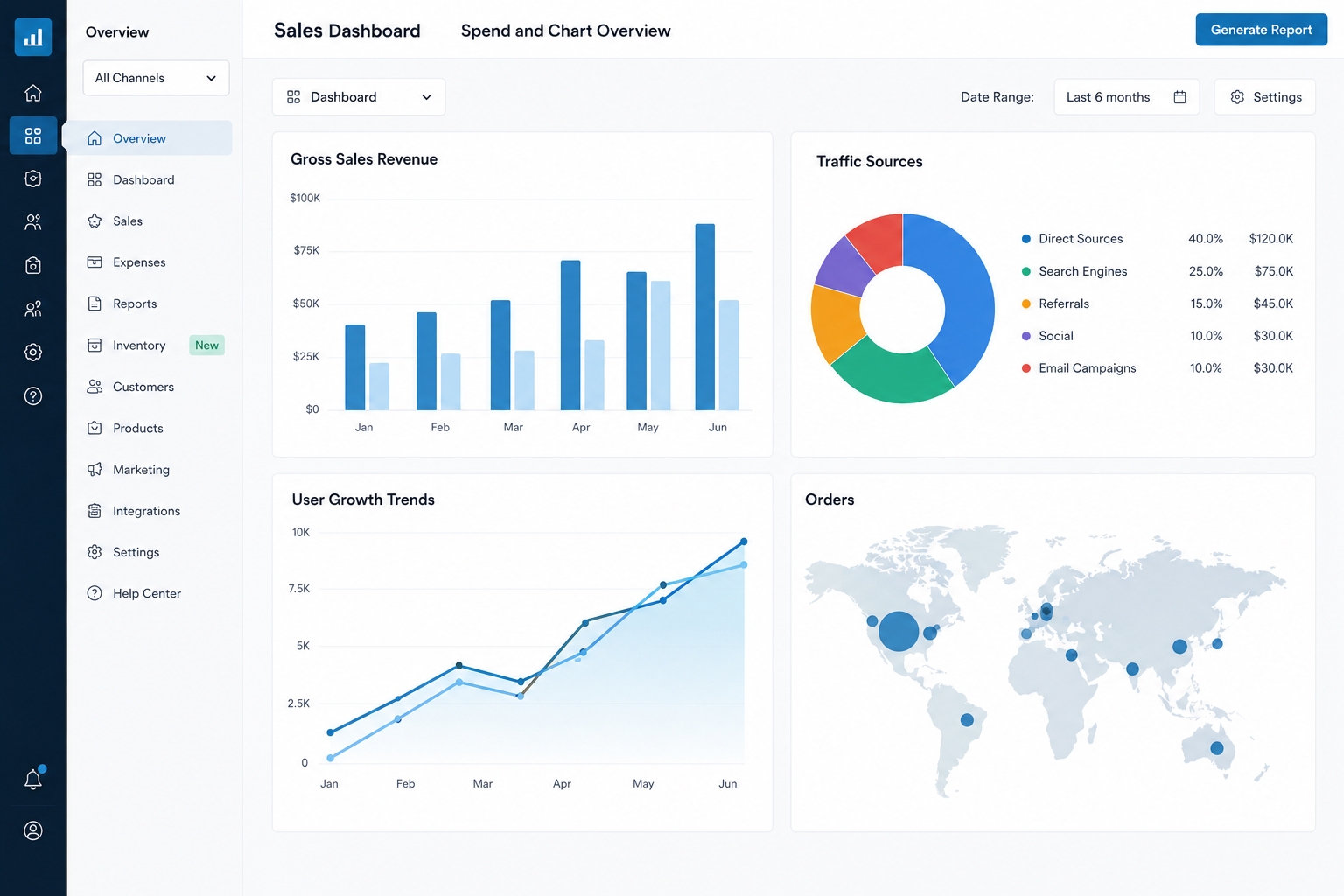The height and width of the screenshot is (896, 1344).
Task: Click the green Search Engines legend dot
Action: (1026, 271)
